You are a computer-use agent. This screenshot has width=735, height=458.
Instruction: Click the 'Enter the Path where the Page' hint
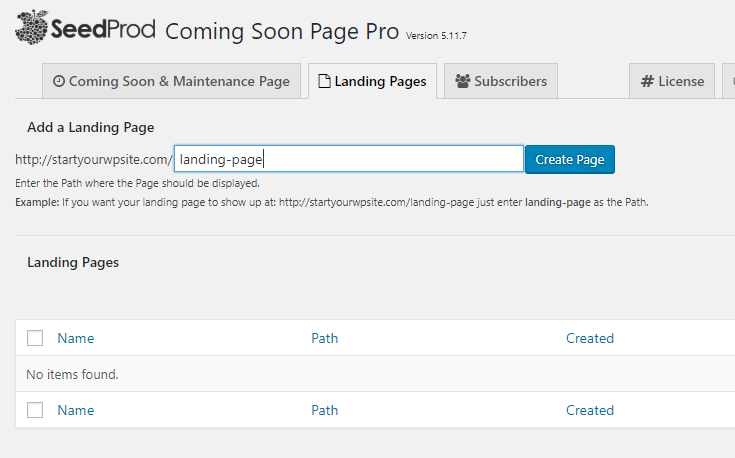point(137,183)
